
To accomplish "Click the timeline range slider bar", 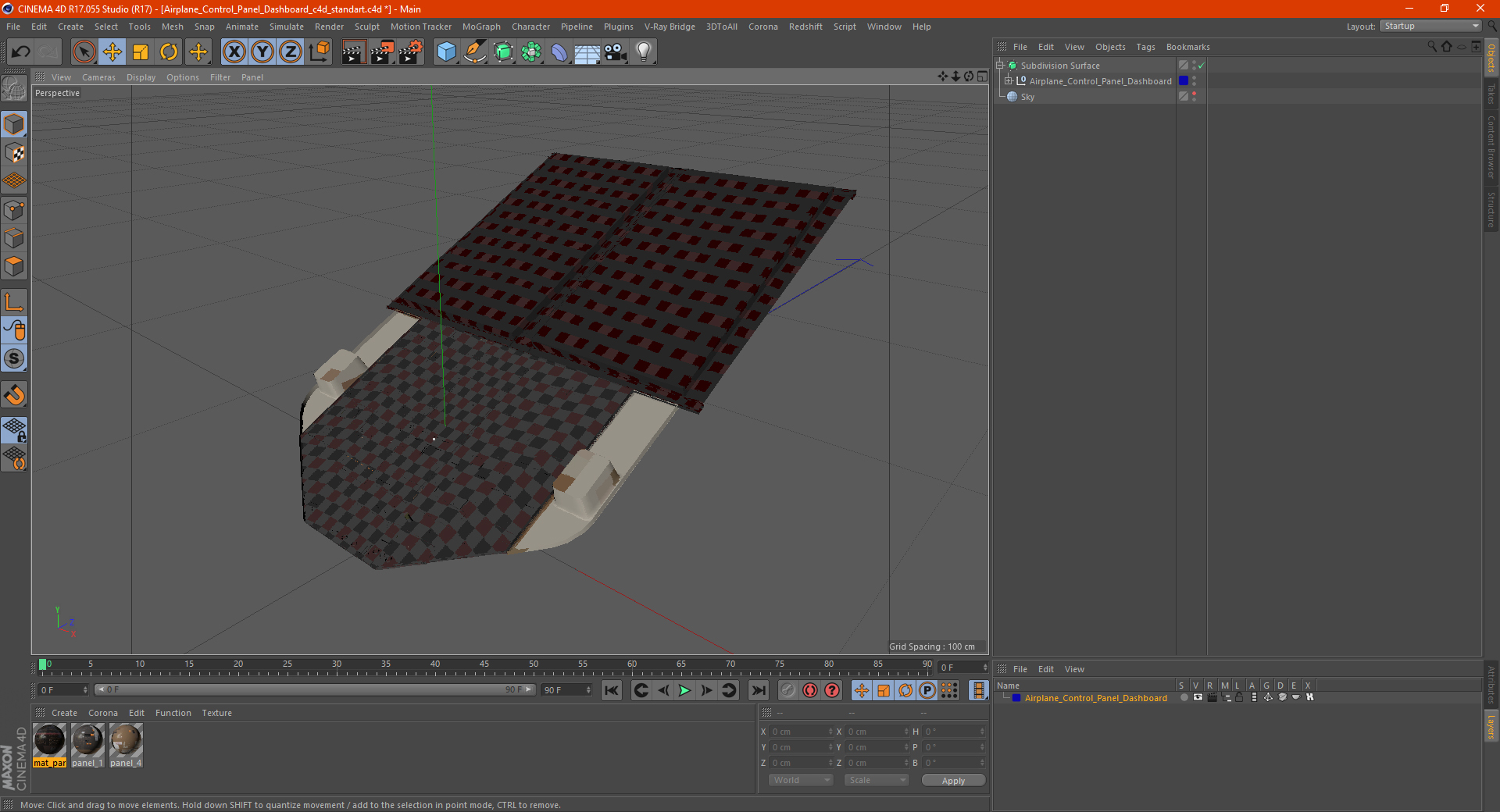I will click(x=315, y=690).
